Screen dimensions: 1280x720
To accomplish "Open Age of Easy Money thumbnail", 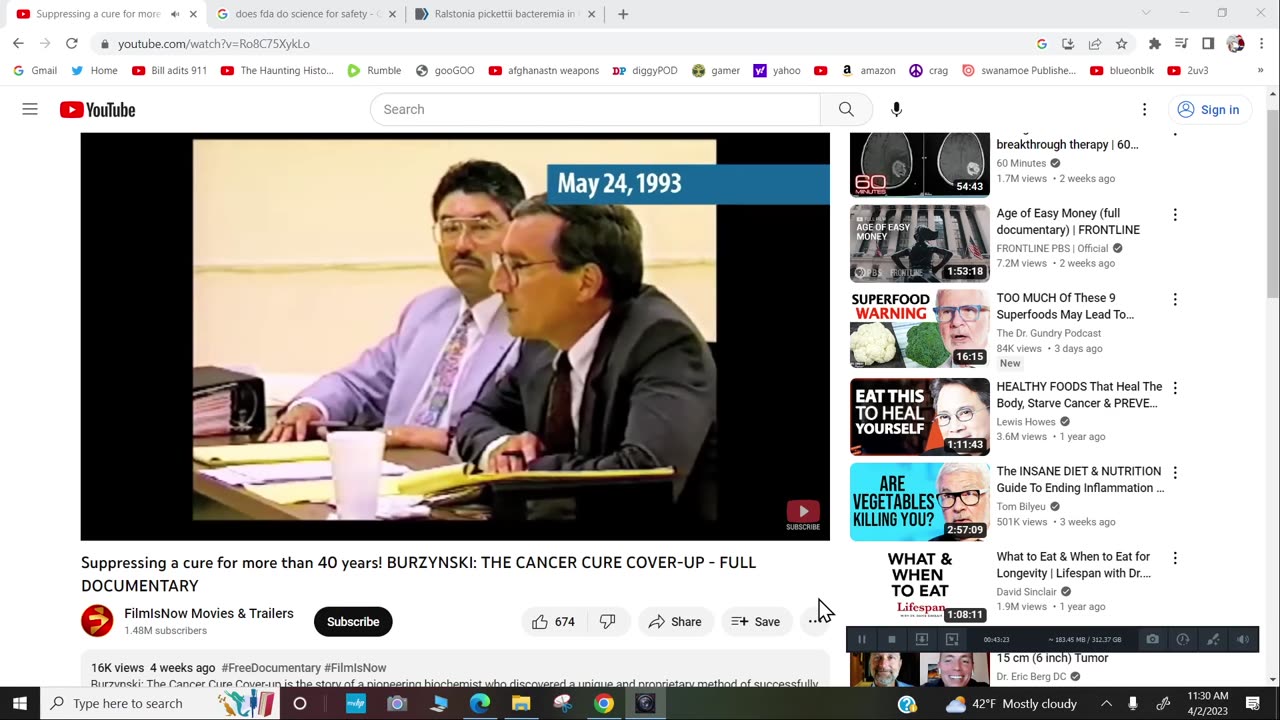I will [920, 244].
